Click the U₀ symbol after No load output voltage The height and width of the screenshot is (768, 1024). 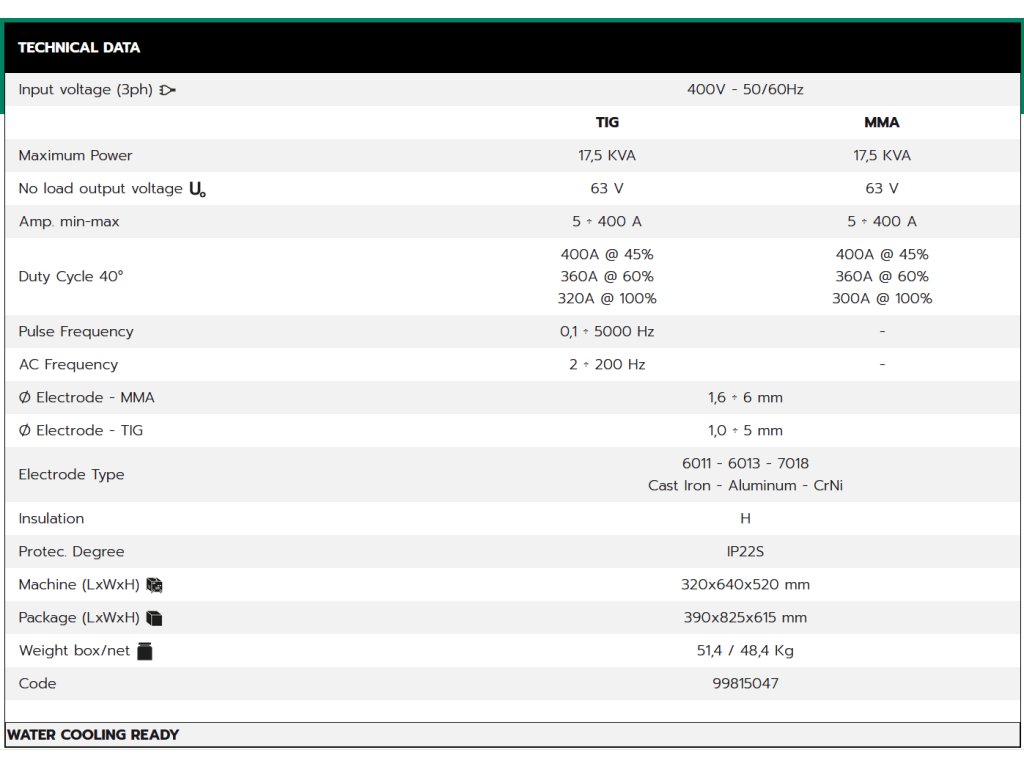click(197, 189)
